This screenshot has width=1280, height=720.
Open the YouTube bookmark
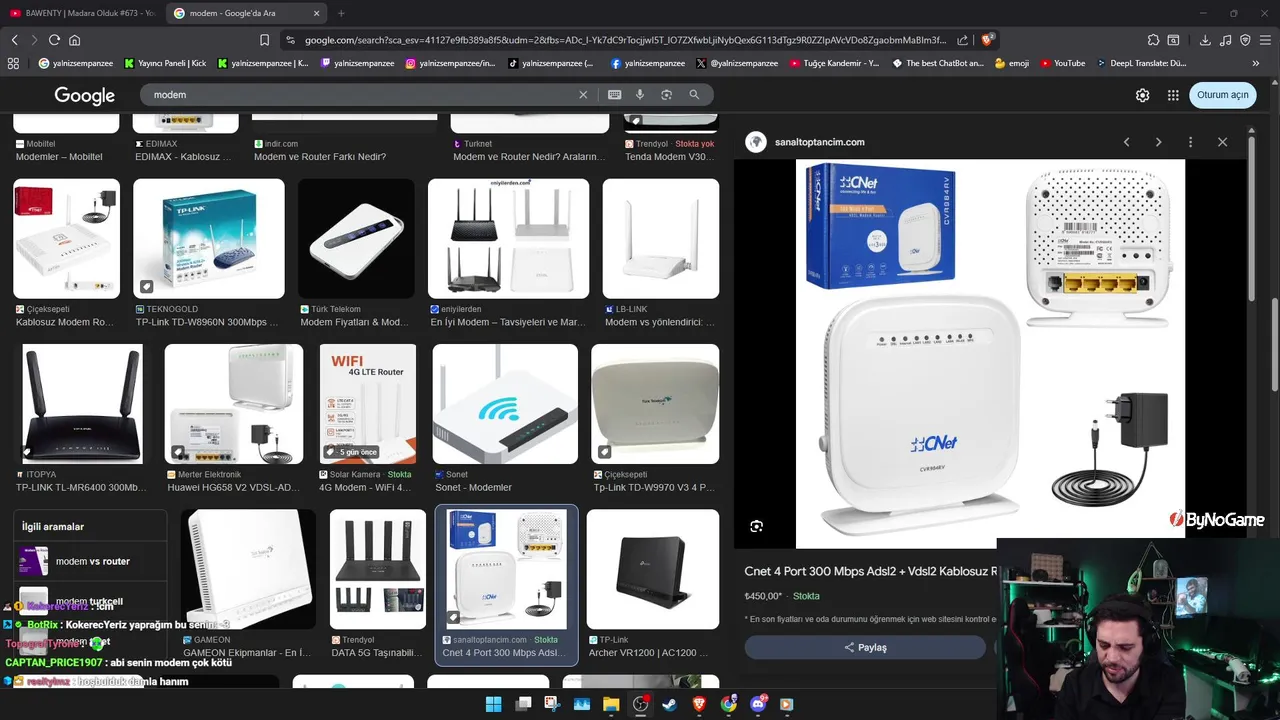point(1062,63)
